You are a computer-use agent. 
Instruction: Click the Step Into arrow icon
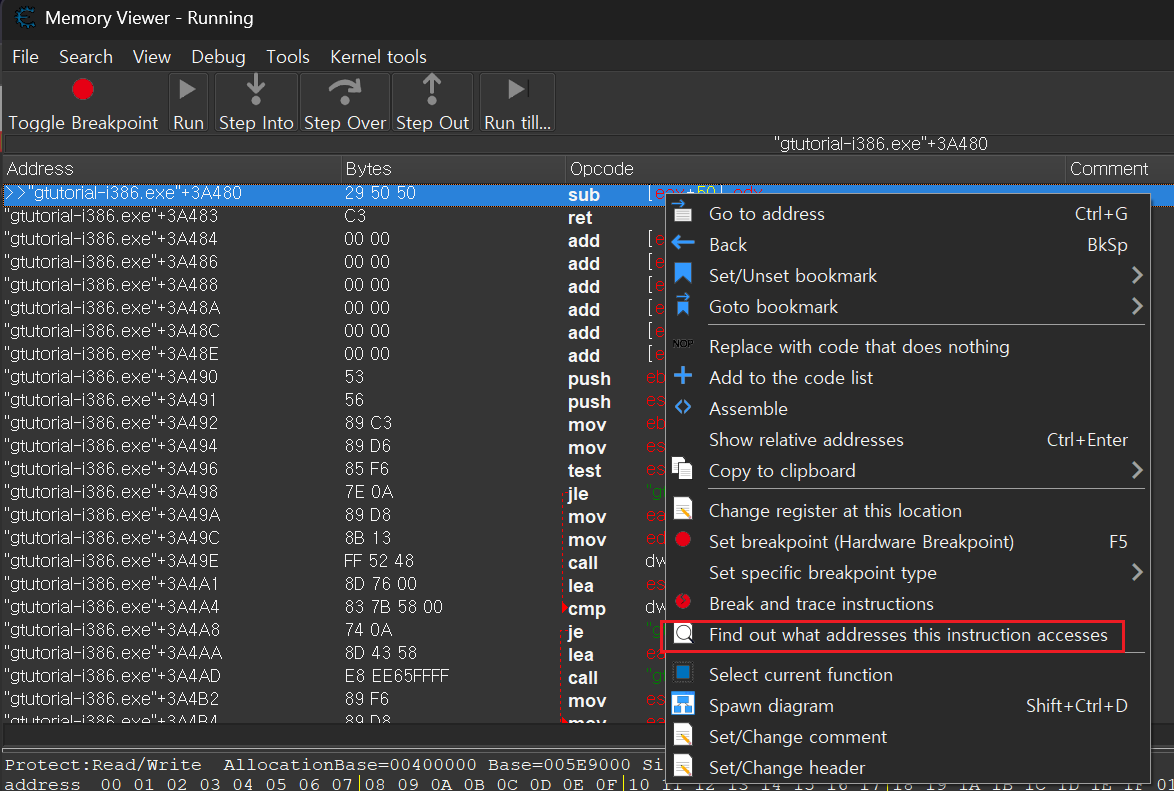[256, 90]
